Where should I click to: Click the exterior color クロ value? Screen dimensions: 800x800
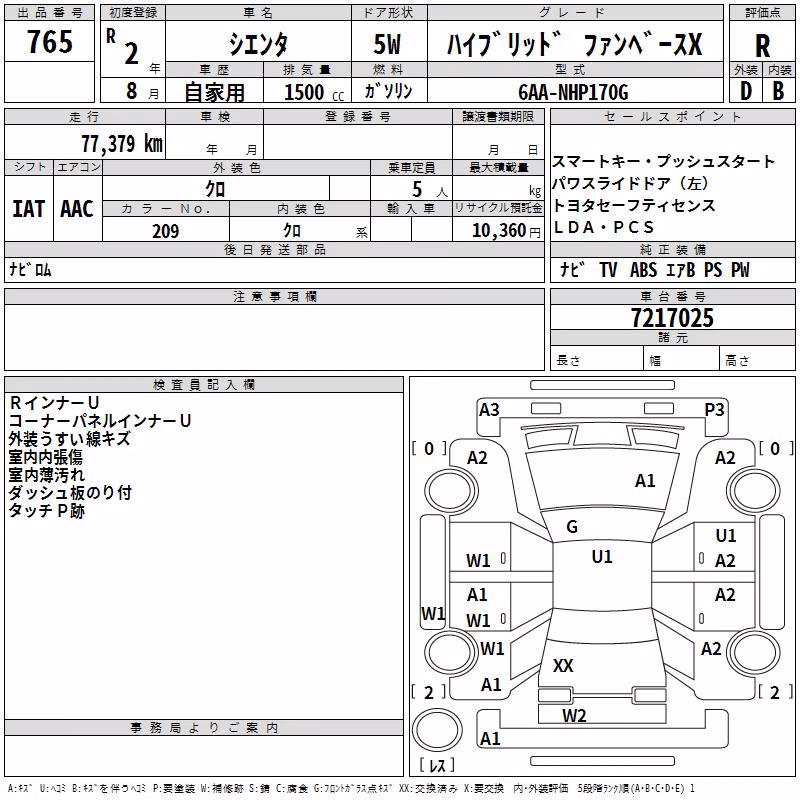pyautogui.click(x=215, y=189)
